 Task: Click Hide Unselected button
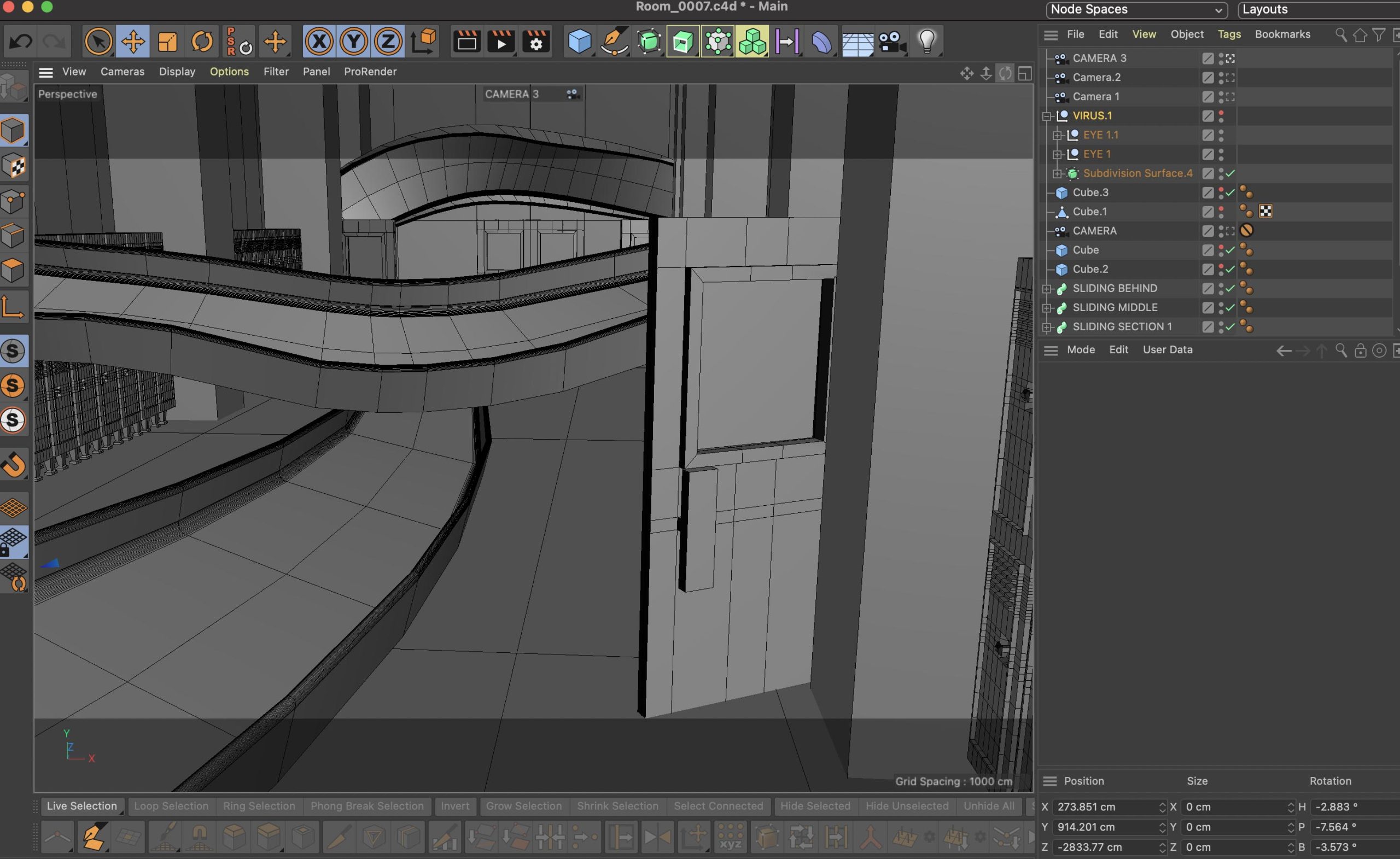(907, 805)
